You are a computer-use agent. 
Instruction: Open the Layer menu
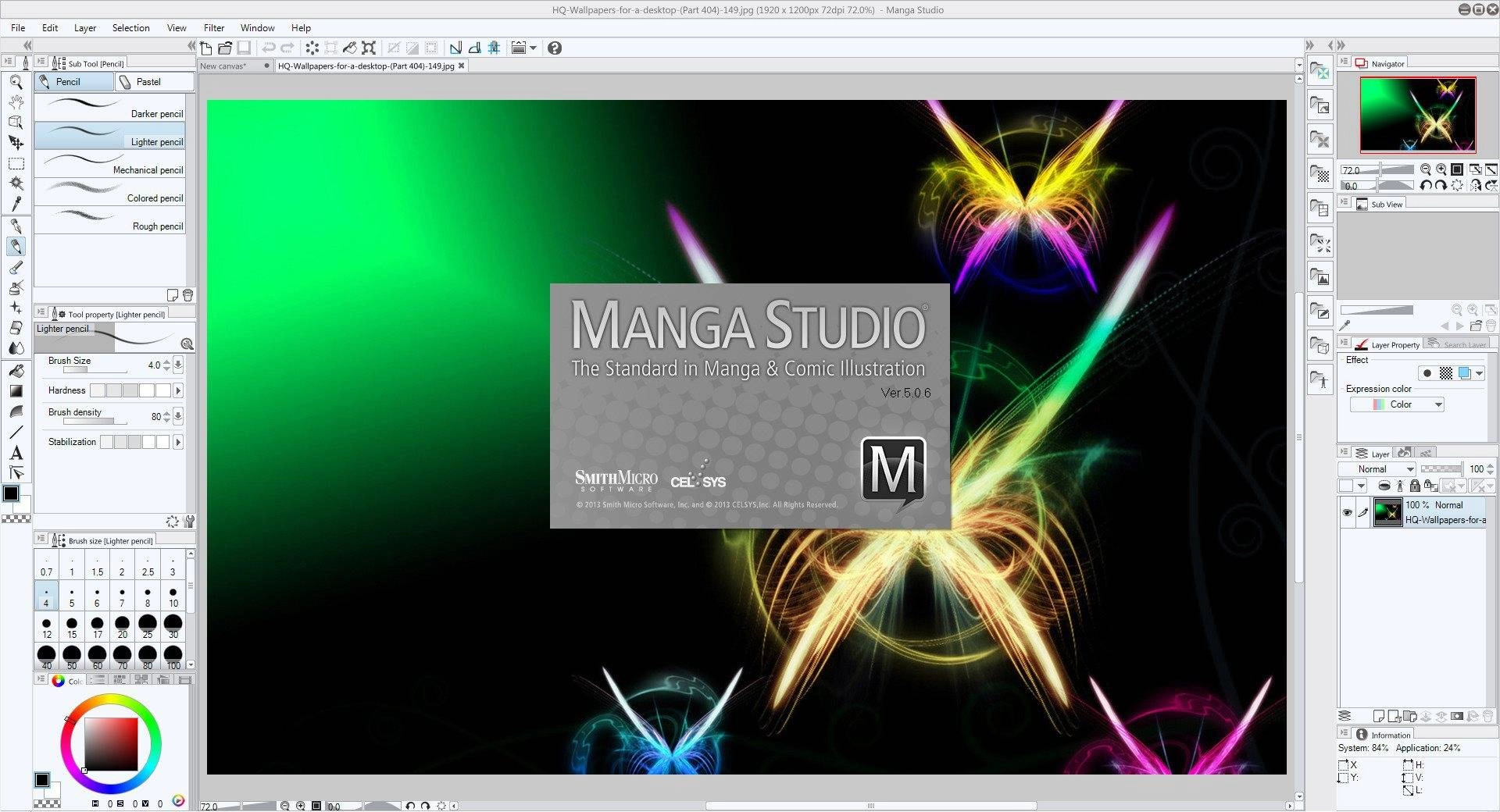click(x=85, y=27)
